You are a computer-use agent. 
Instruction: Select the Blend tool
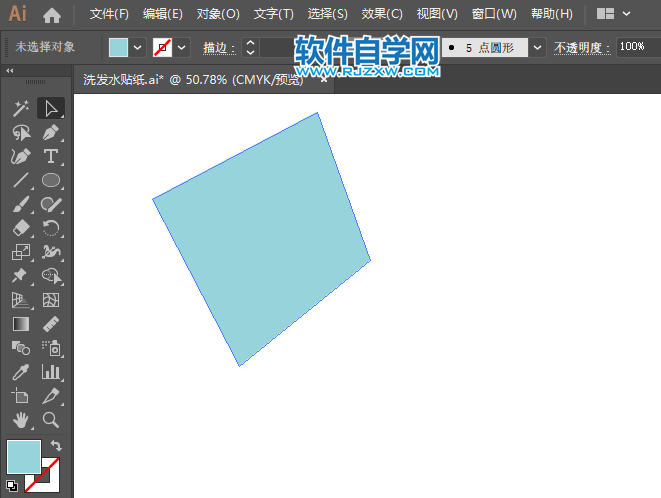pos(21,348)
